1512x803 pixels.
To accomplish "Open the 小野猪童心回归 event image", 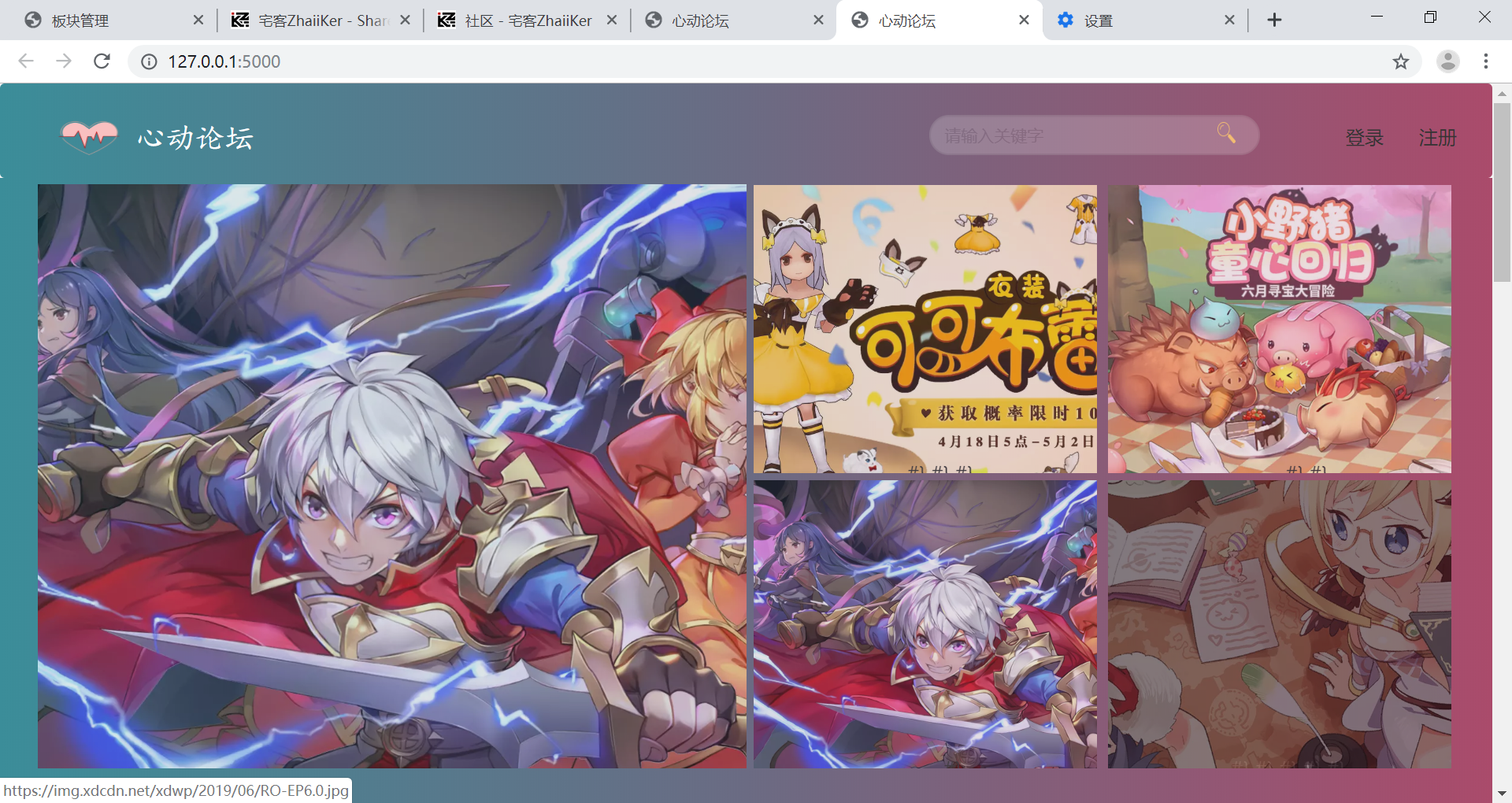I will tap(1279, 329).
